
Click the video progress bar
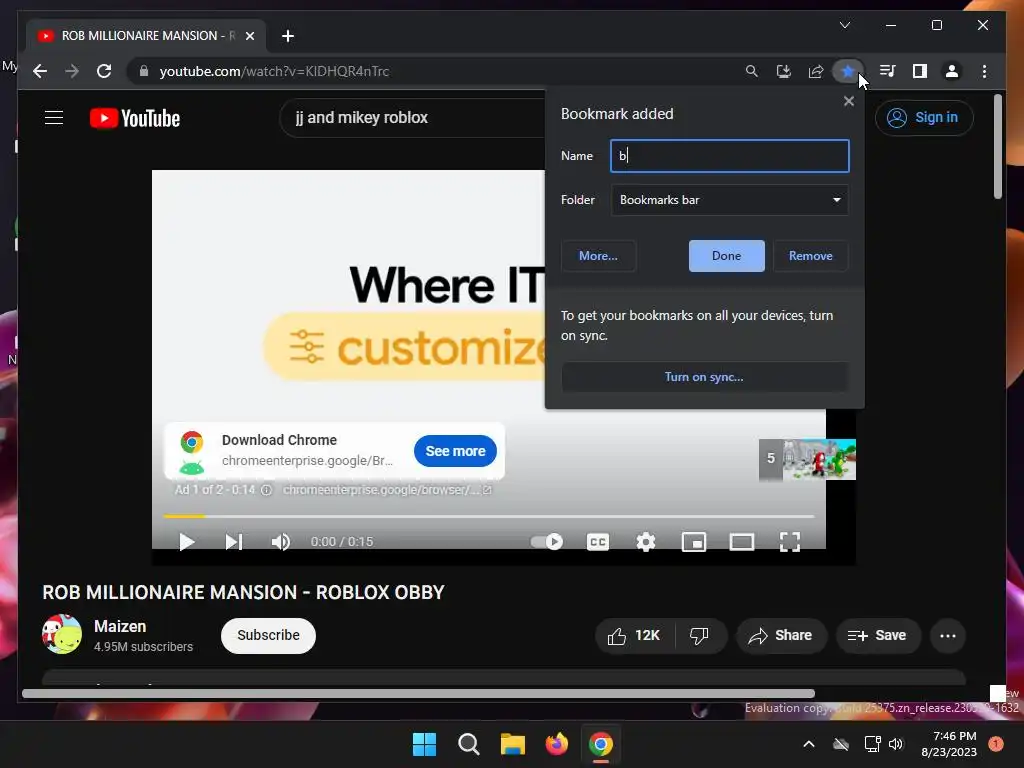[x=488, y=516]
